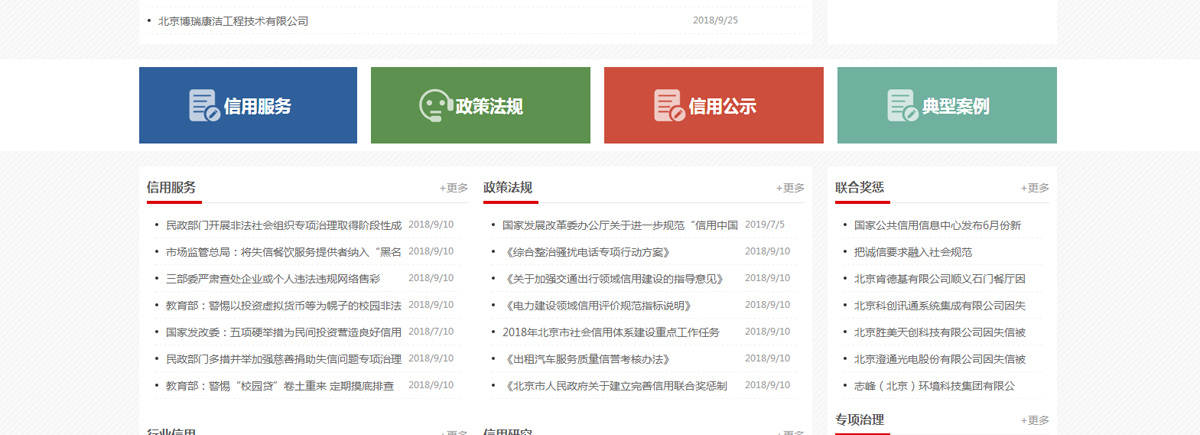The image size is (1200, 435).
Task: Show more in 信用服务 section via +更多
Action: click(x=454, y=187)
